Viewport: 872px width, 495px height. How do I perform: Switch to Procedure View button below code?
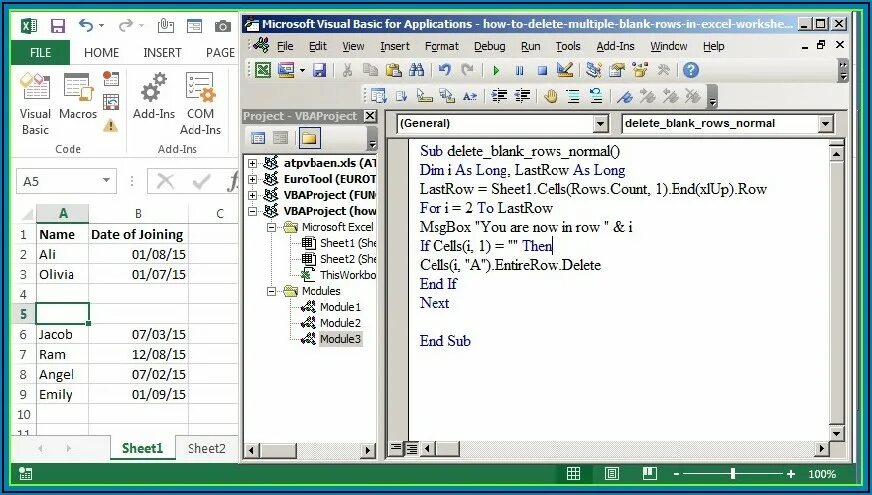[395, 448]
